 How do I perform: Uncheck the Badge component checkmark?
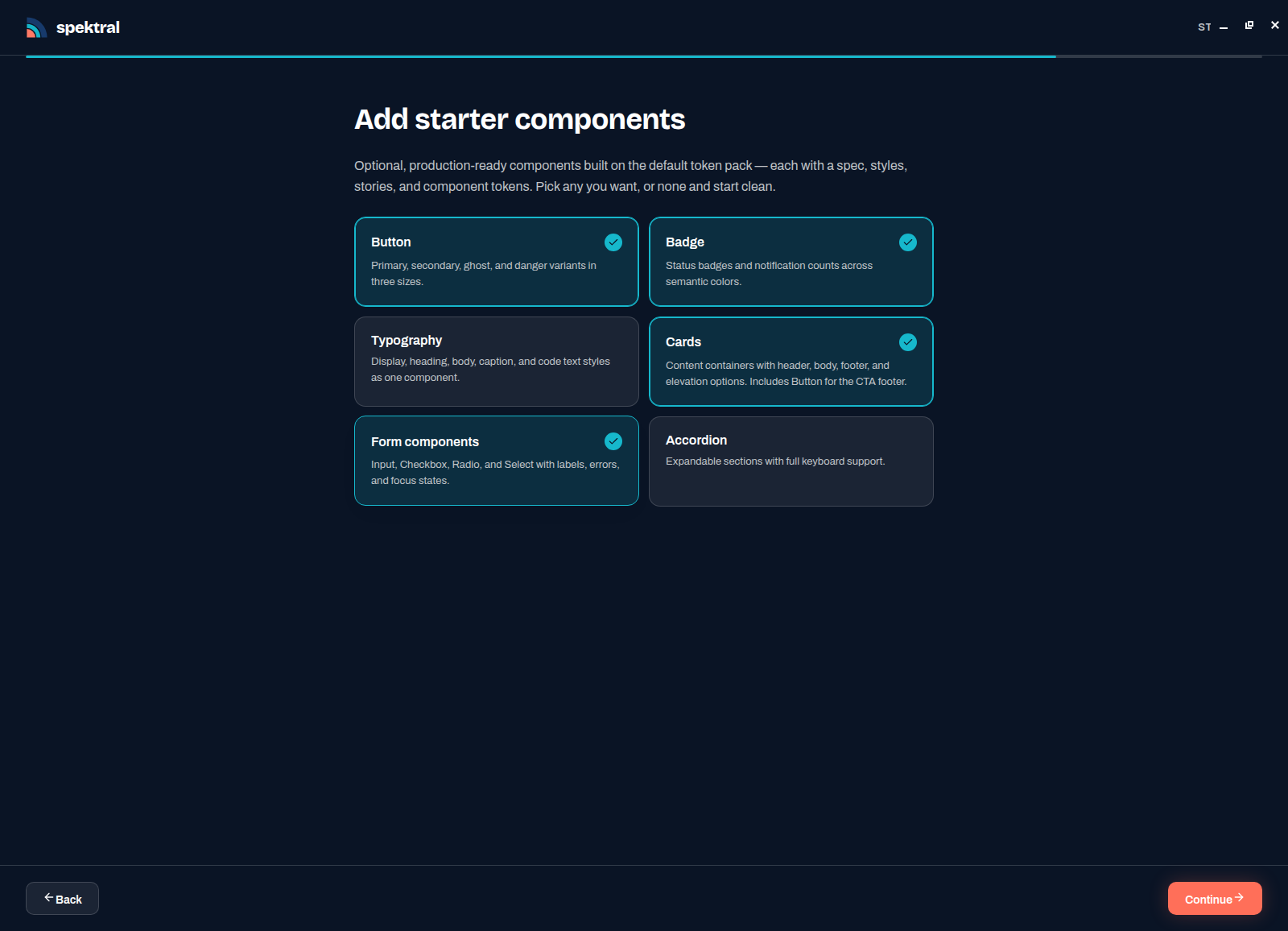[x=908, y=242]
